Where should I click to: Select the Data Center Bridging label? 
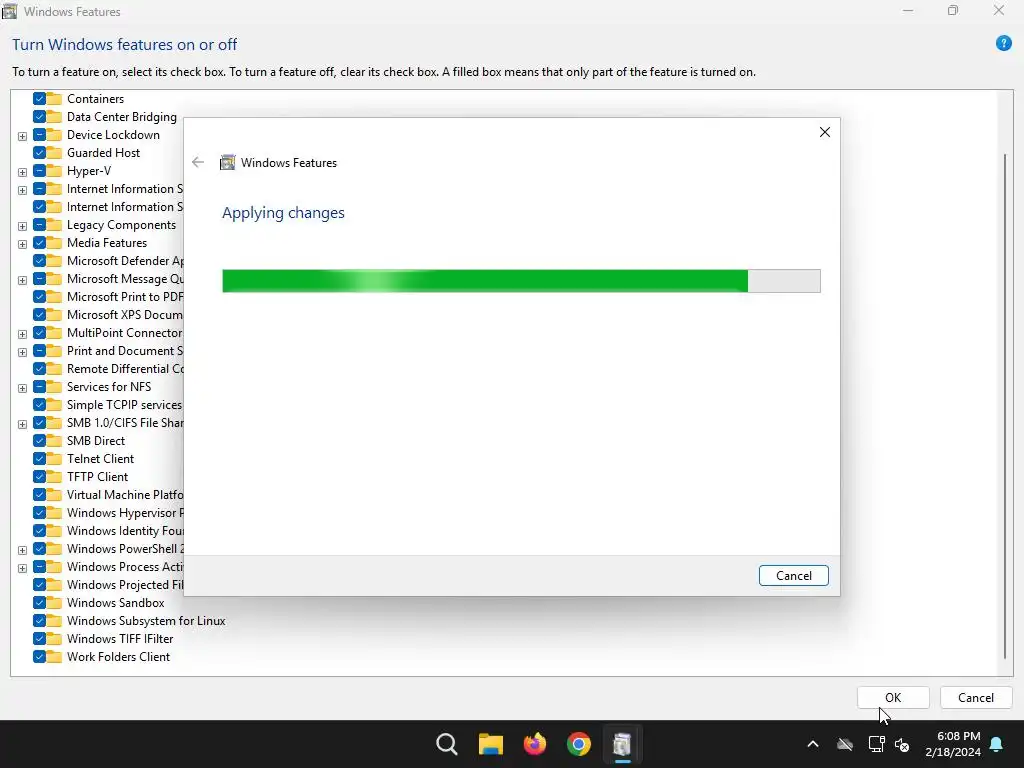pos(121,117)
